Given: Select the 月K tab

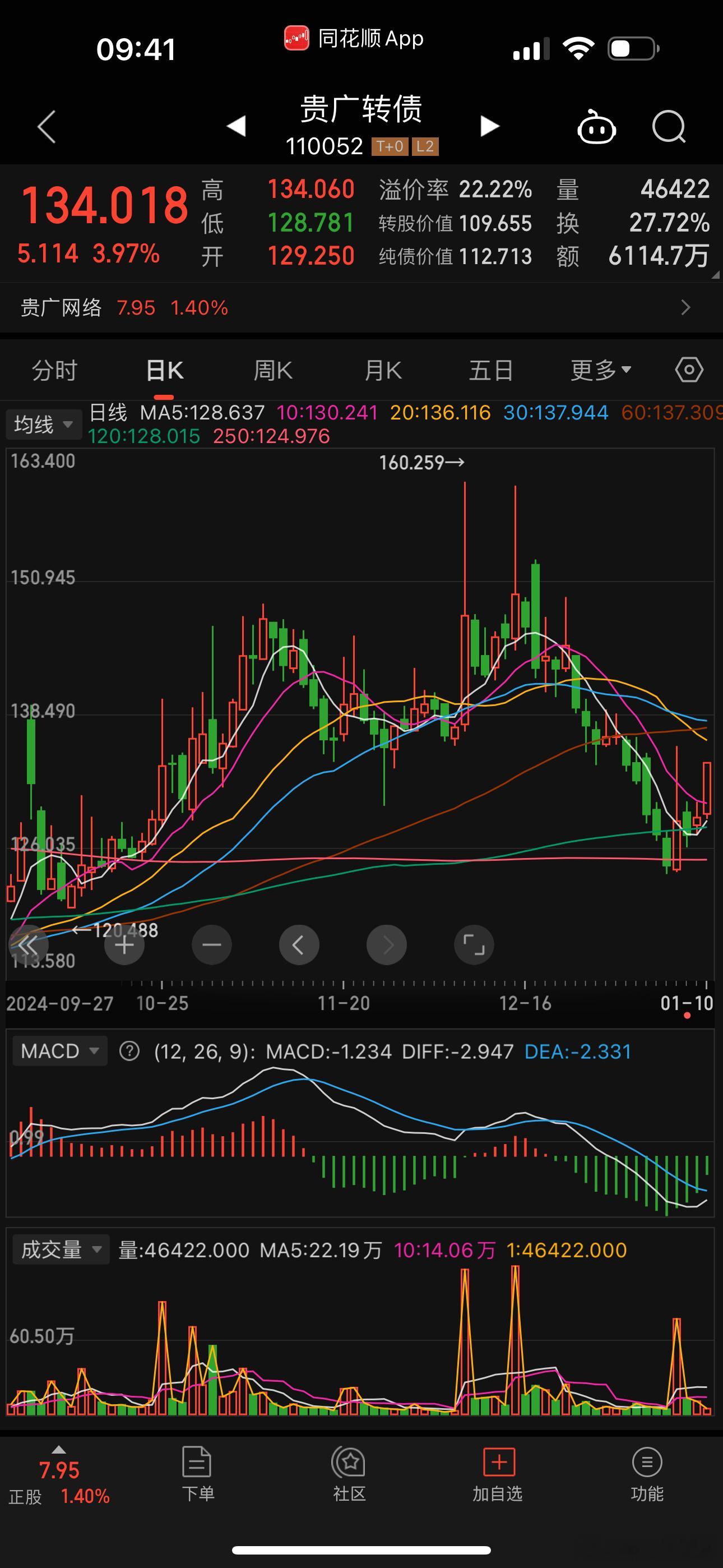Looking at the screenshot, I should (x=383, y=370).
